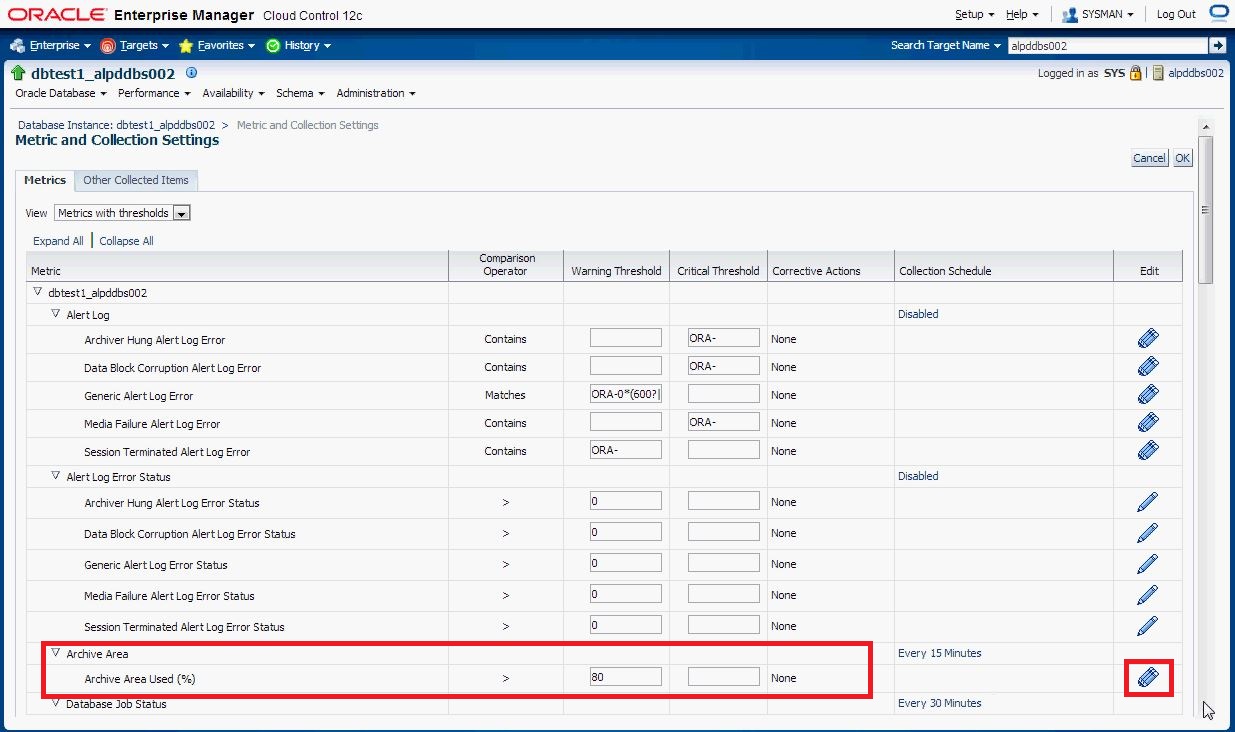Viewport: 1235px width, 732px height.
Task: Click the page vertical scrollbar thumb
Action: tap(1205, 209)
